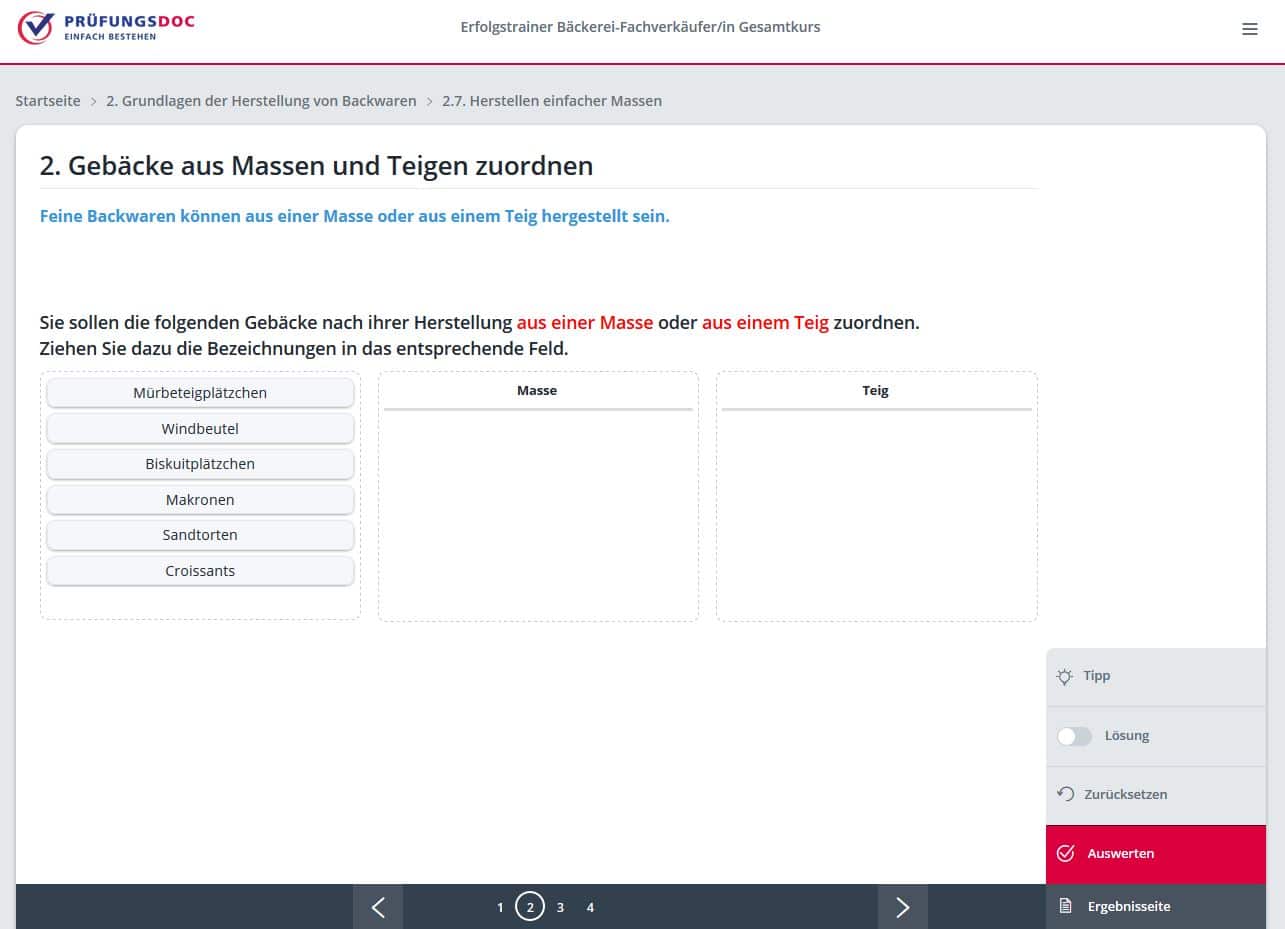Go to previous page with left arrow

[378, 907]
